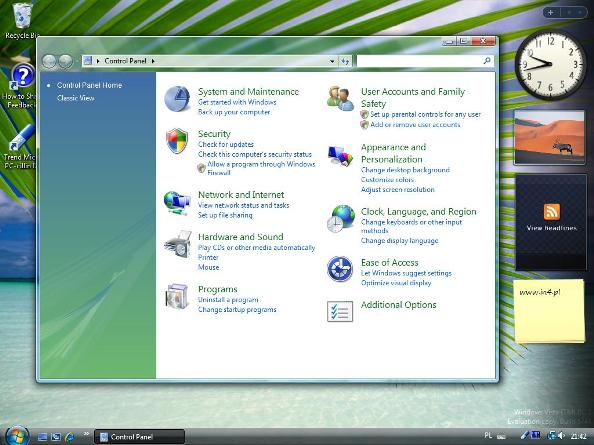The image size is (594, 445).
Task: Click the User Accounts people icon
Action: 340,98
